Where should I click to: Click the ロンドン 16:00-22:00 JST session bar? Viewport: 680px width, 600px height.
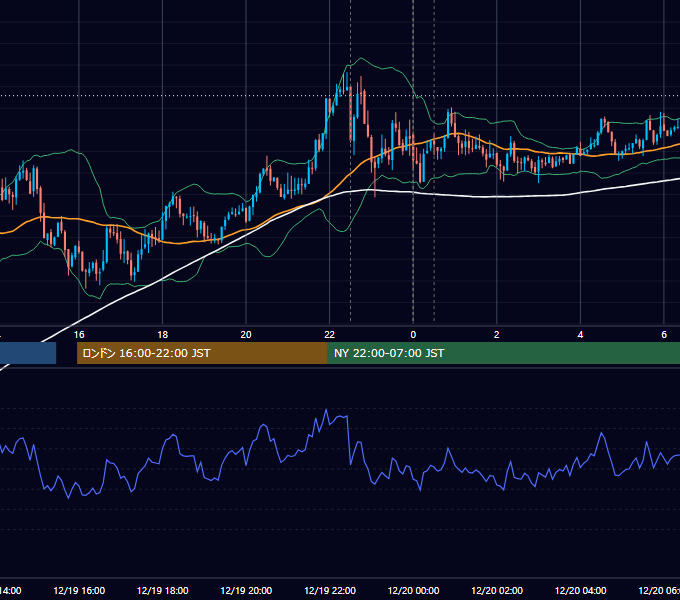[x=202, y=353]
